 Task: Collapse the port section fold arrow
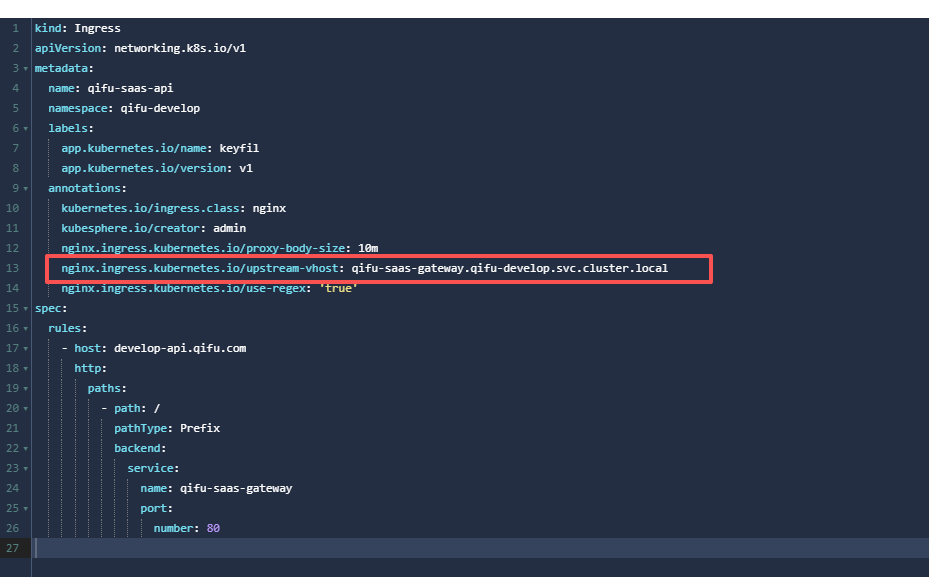[x=25, y=508]
